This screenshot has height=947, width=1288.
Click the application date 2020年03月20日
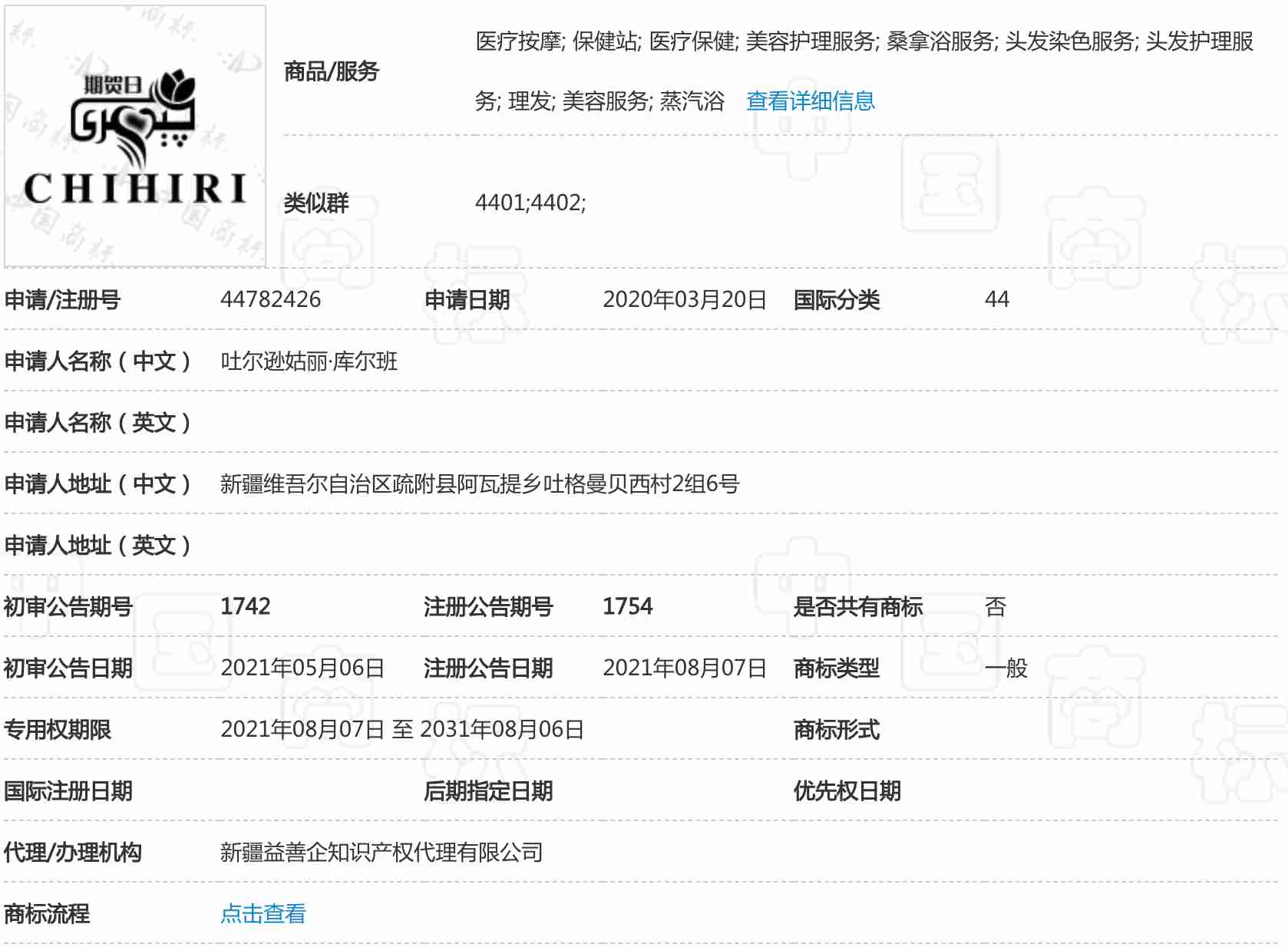tap(684, 299)
